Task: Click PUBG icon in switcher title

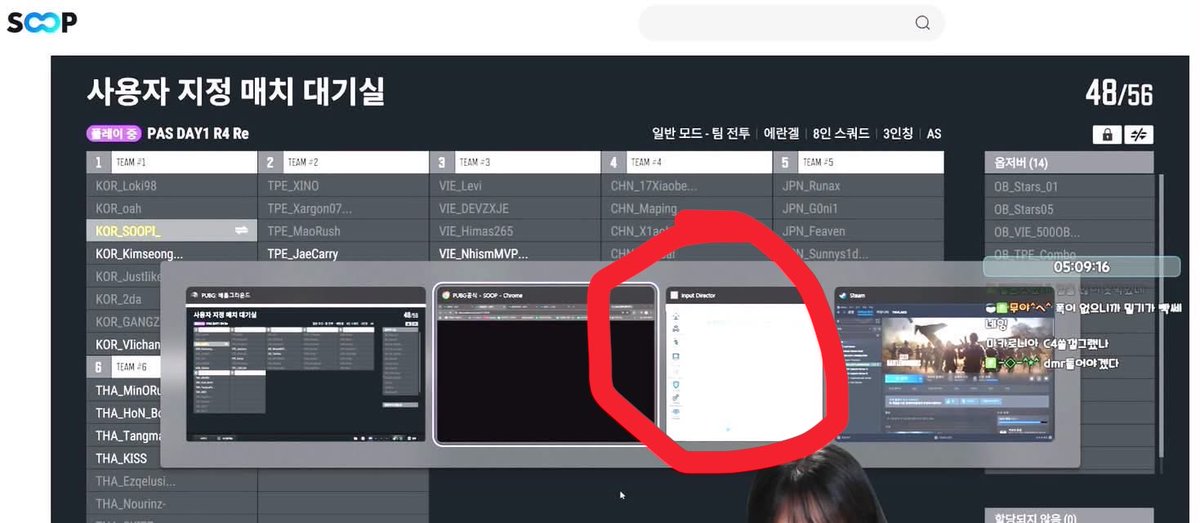Action: (x=195, y=296)
